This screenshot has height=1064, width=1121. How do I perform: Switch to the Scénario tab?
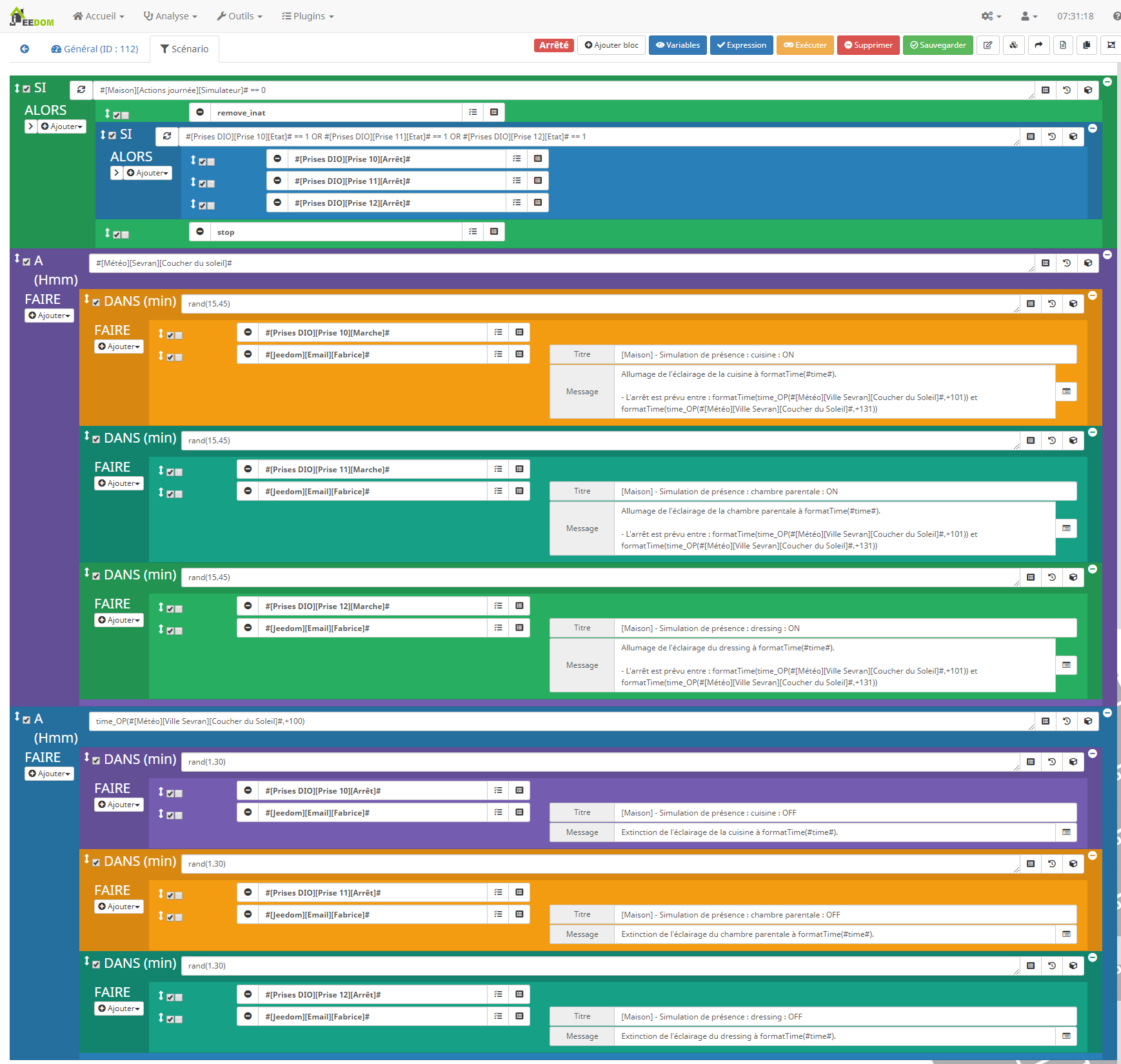(184, 49)
